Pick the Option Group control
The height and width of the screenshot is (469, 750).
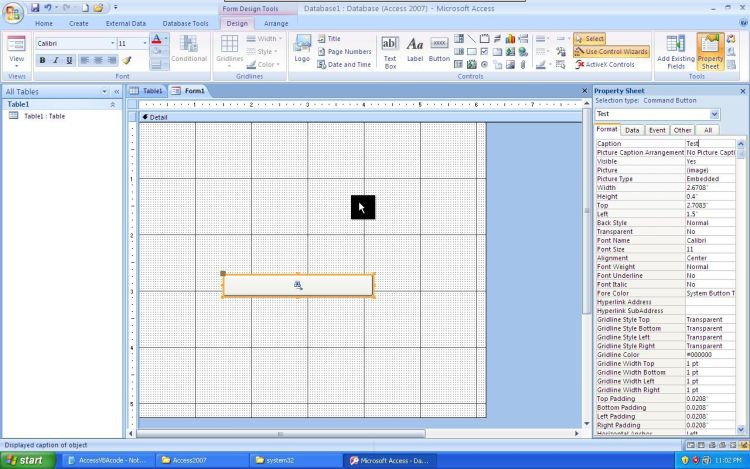tap(485, 38)
